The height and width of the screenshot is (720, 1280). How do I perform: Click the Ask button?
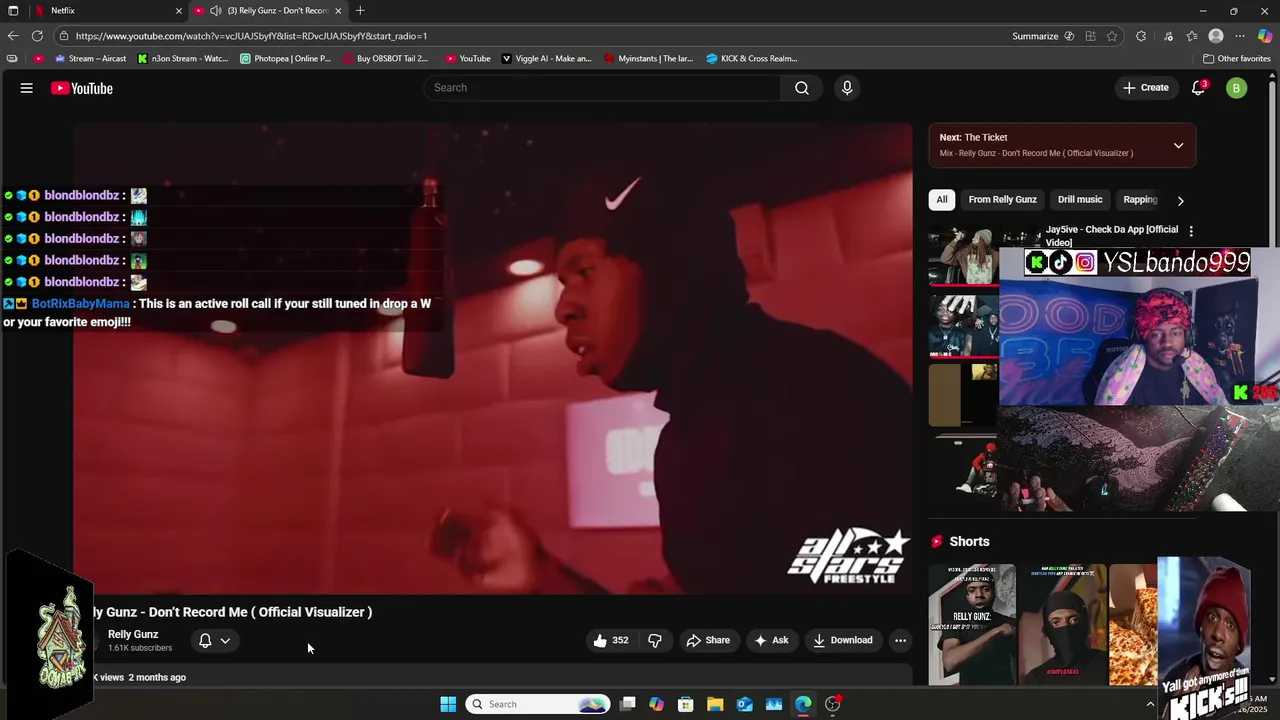point(771,640)
